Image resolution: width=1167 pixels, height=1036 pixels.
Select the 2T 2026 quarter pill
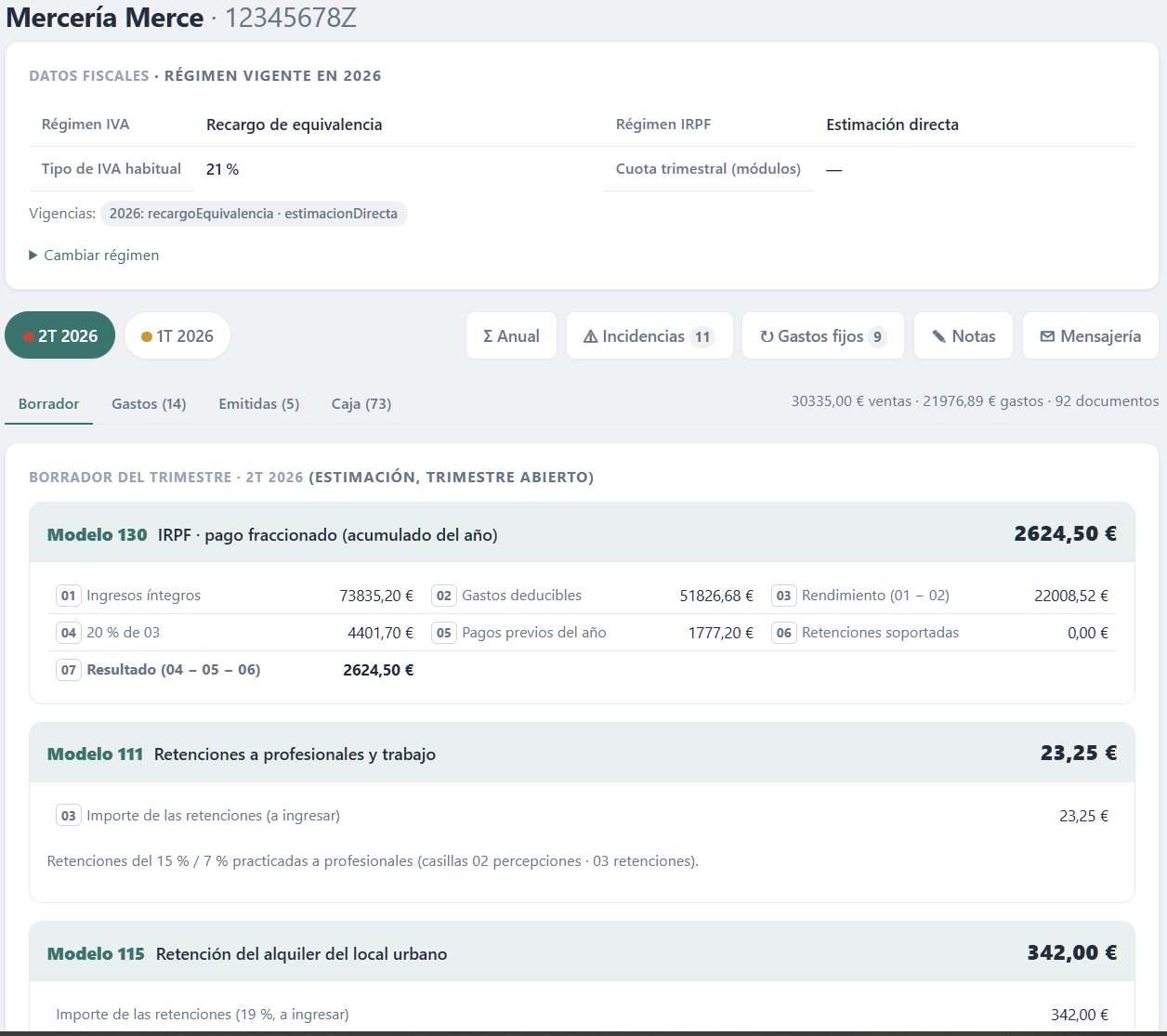pos(60,335)
